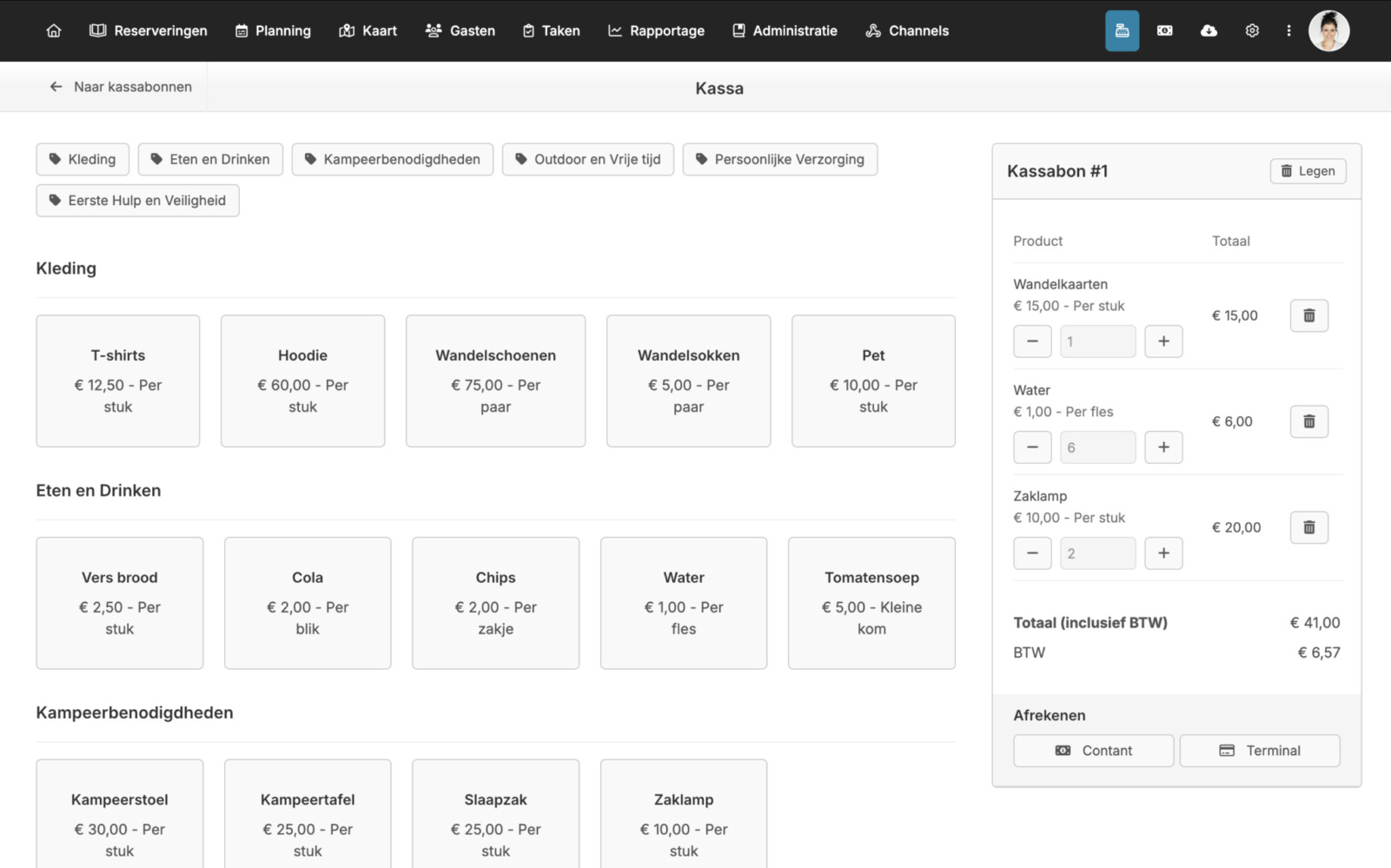Click the home icon in navigation bar
This screenshot has height=868, width=1391.
pyautogui.click(x=54, y=30)
